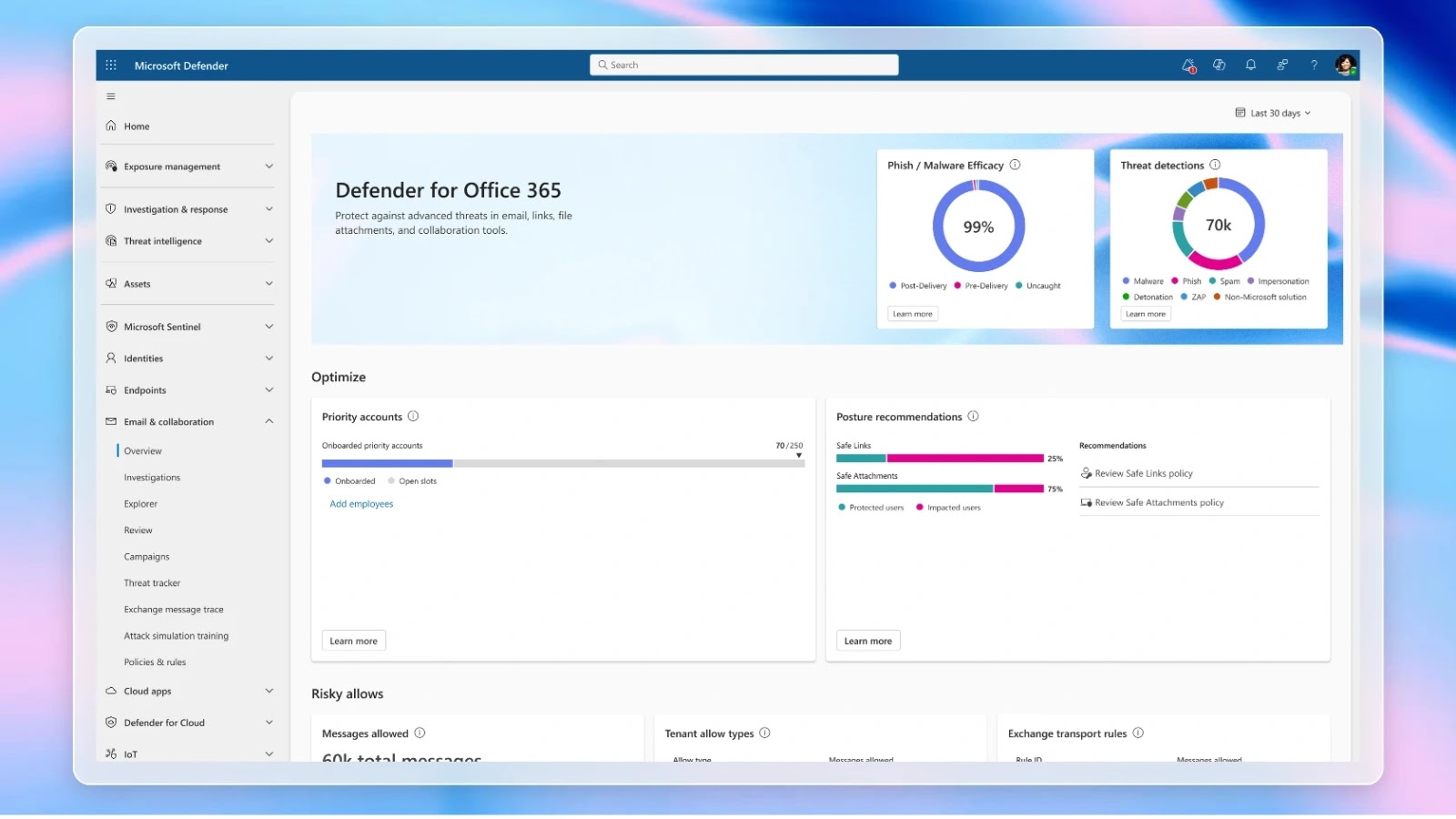Open the help question mark icon

tap(1314, 66)
